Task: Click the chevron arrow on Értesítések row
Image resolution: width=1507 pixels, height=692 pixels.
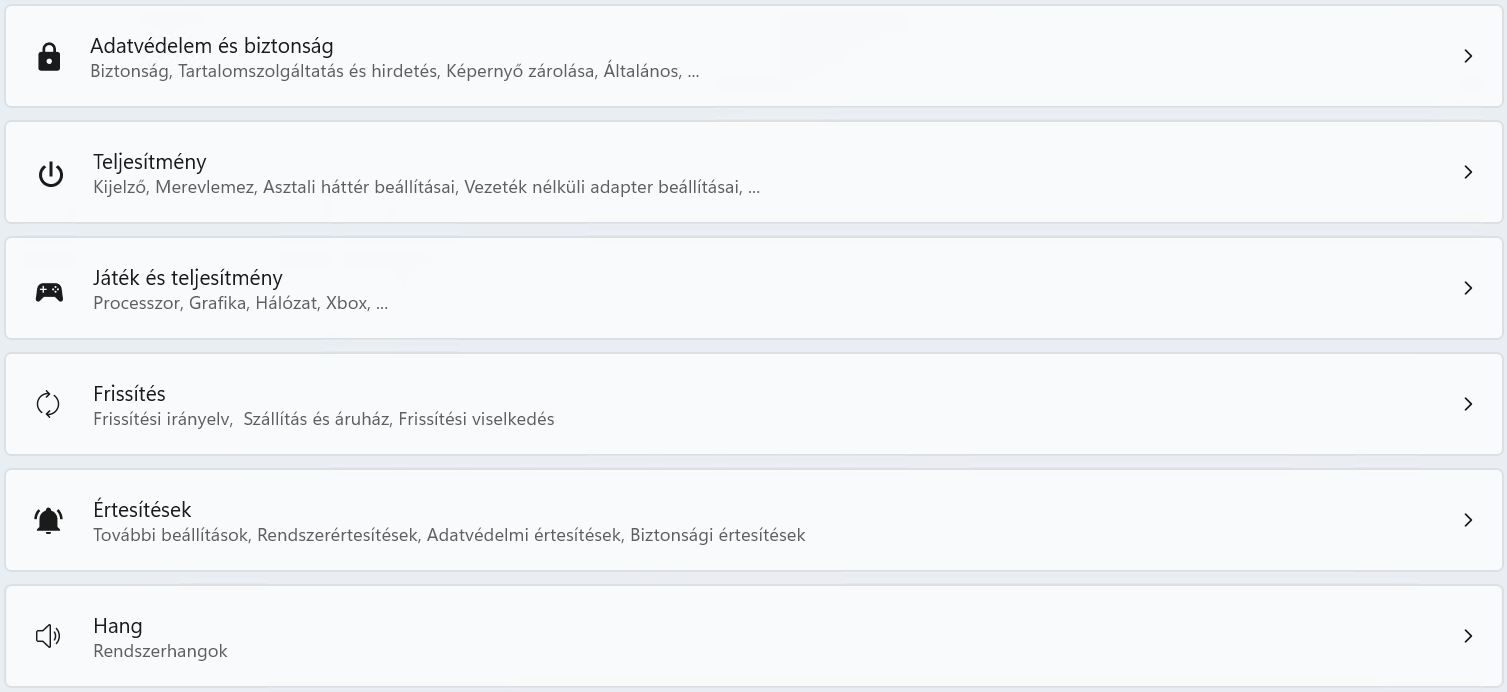Action: (x=1468, y=520)
